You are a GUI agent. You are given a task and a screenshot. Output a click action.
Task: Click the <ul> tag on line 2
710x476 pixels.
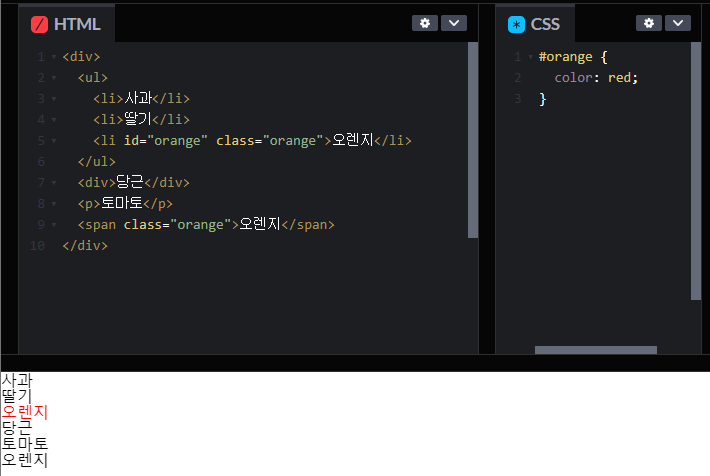93,77
